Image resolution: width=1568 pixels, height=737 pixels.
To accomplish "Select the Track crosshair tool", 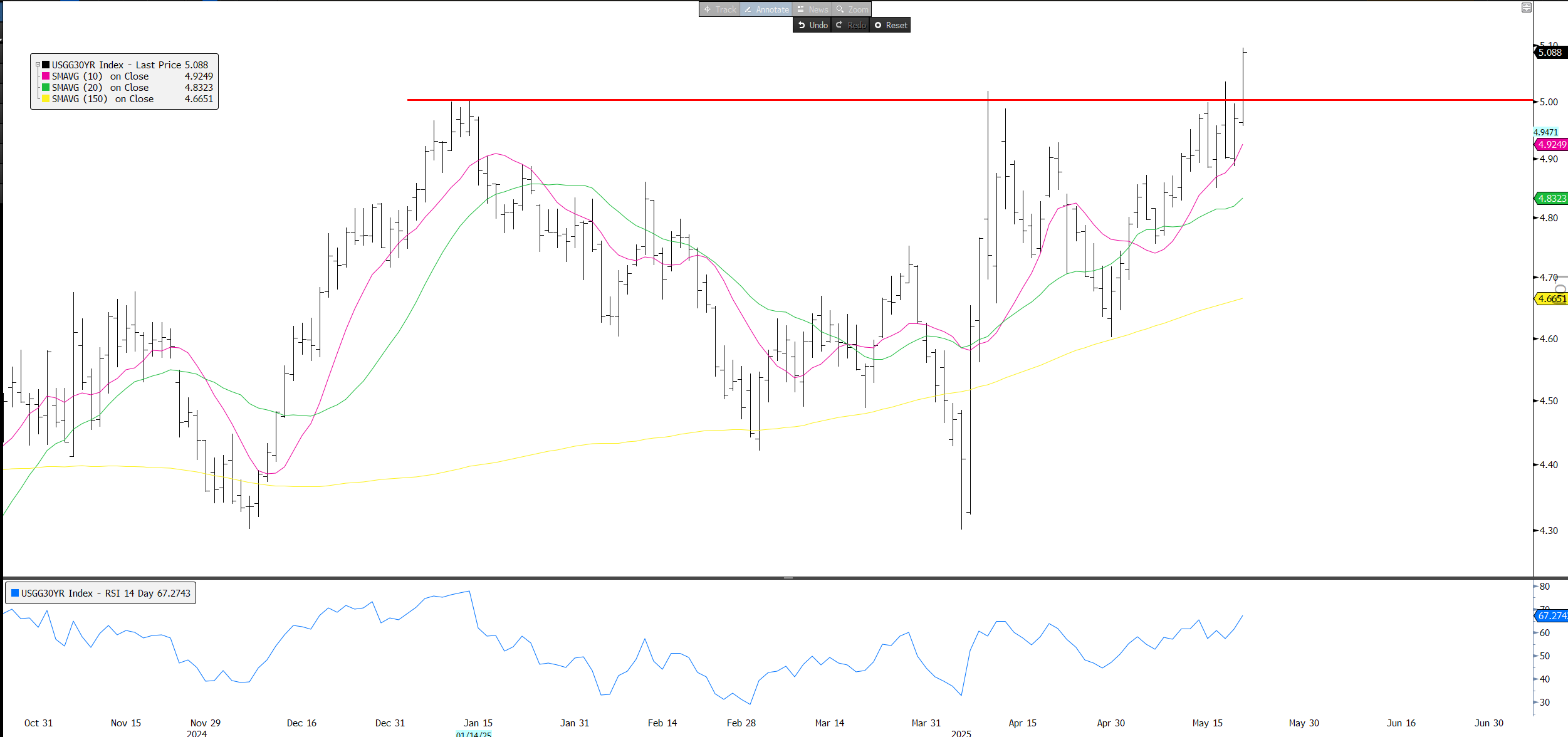I will (x=719, y=9).
